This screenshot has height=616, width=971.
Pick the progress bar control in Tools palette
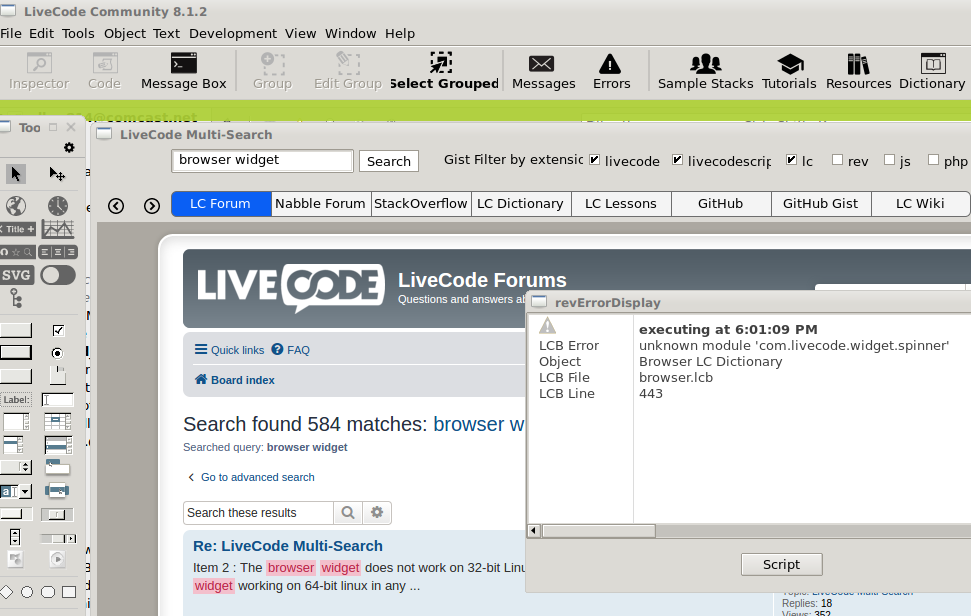point(16,514)
